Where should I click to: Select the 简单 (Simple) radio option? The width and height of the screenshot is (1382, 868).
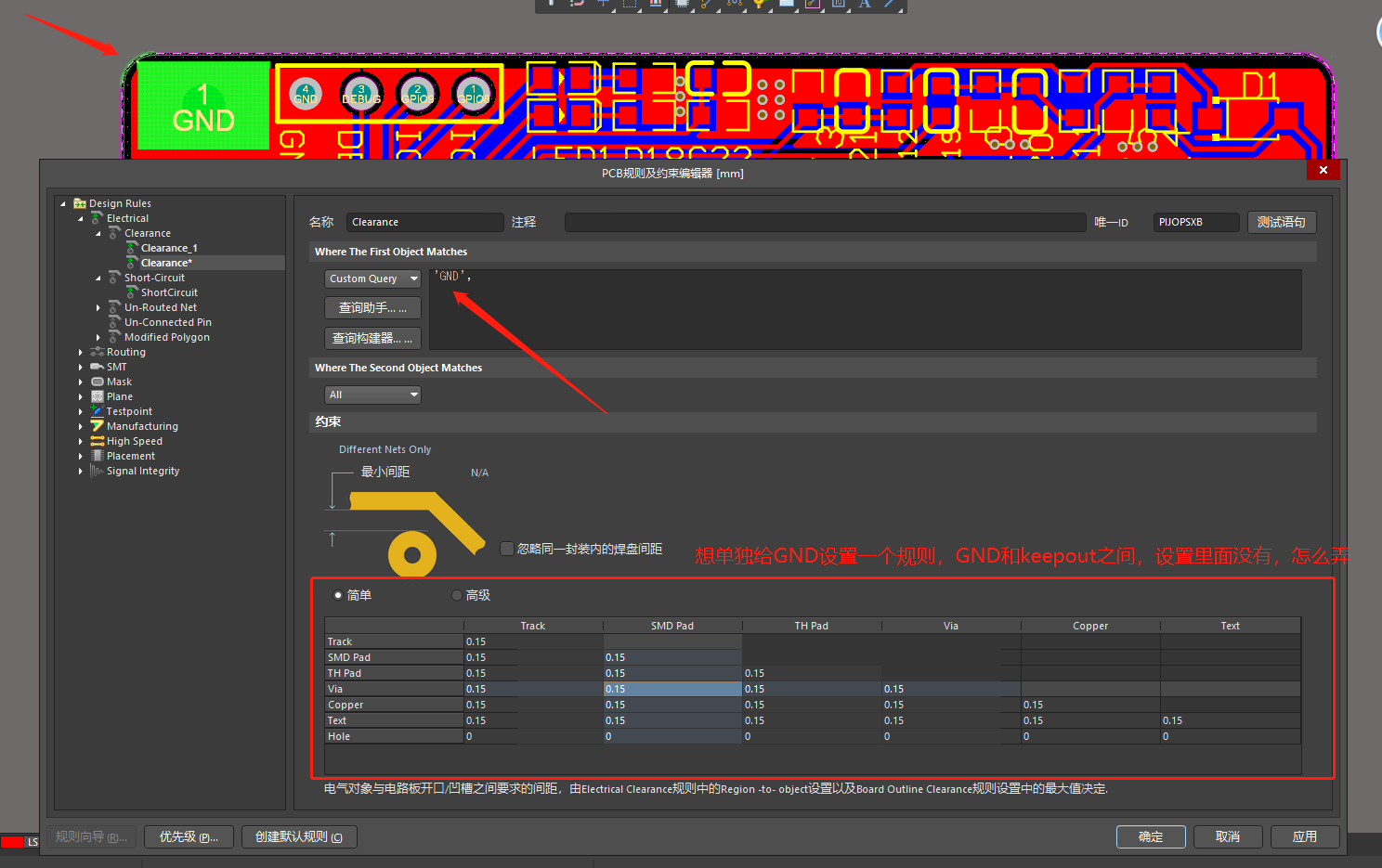[338, 595]
